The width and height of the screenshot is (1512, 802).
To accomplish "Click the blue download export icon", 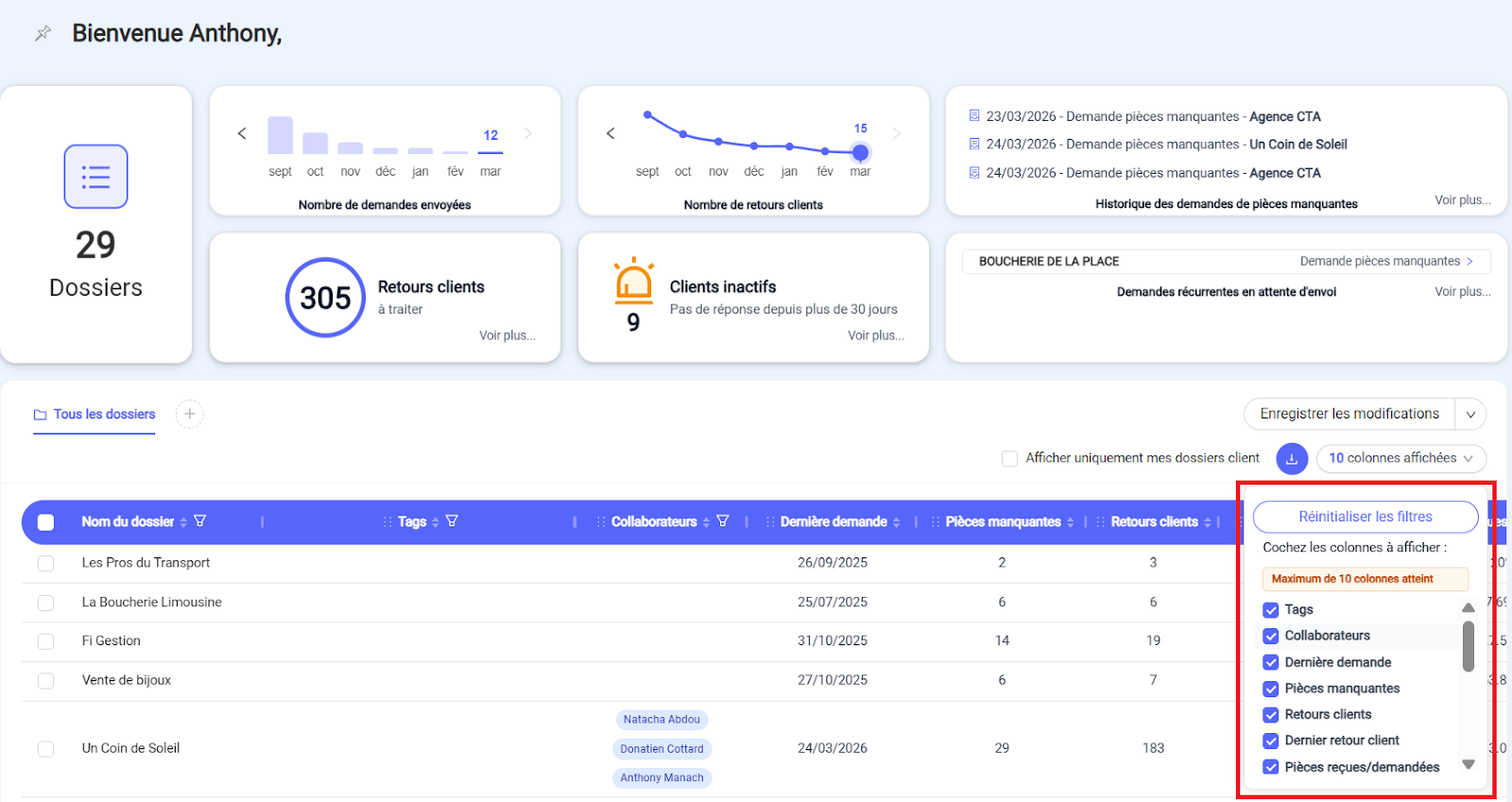I will (x=1292, y=459).
